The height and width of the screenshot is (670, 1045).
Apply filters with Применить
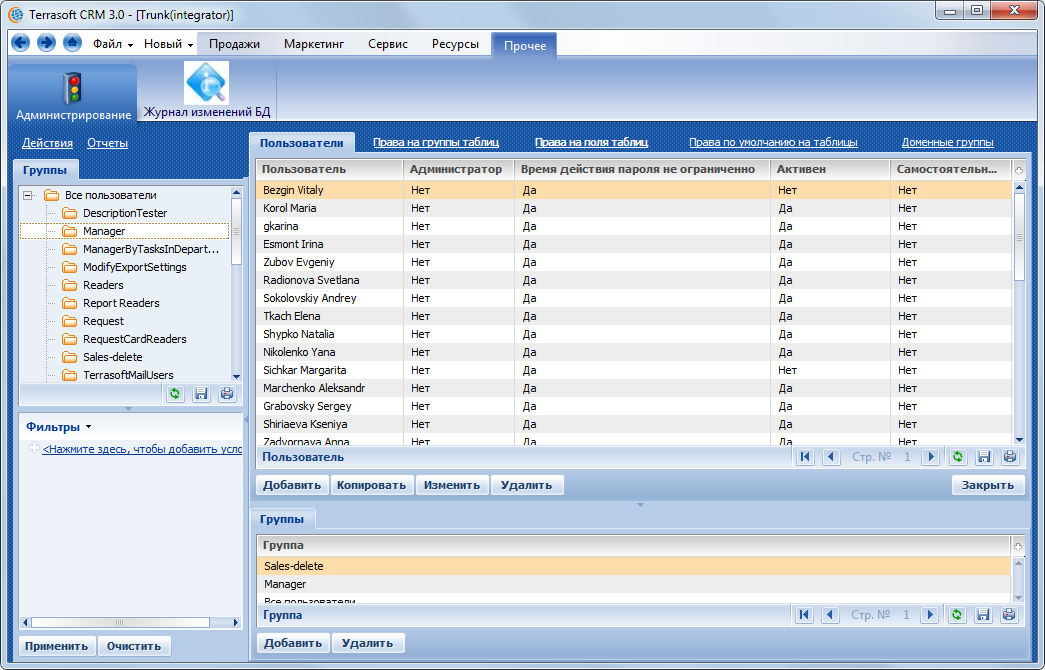click(x=56, y=645)
